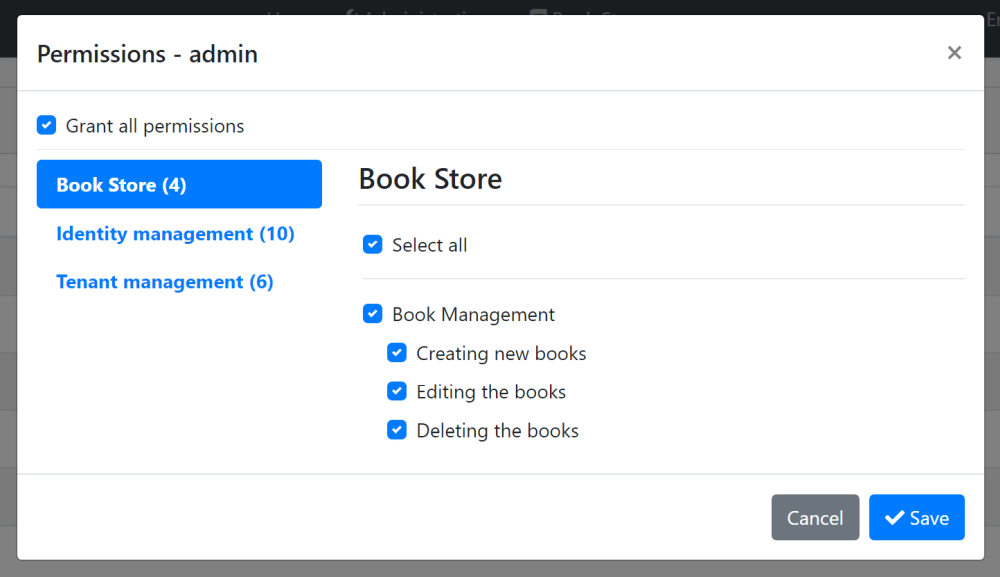Click the X icon to close the Permissions dialog
The height and width of the screenshot is (577, 1000).
click(x=954, y=52)
